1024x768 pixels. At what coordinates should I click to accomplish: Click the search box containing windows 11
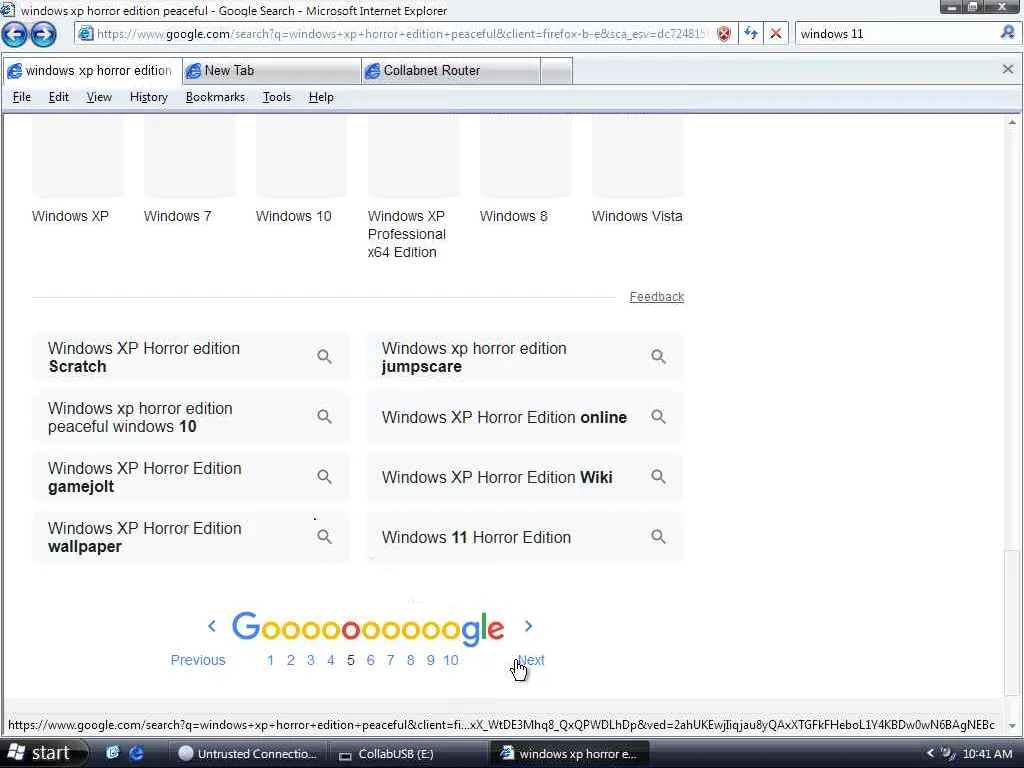point(896,33)
